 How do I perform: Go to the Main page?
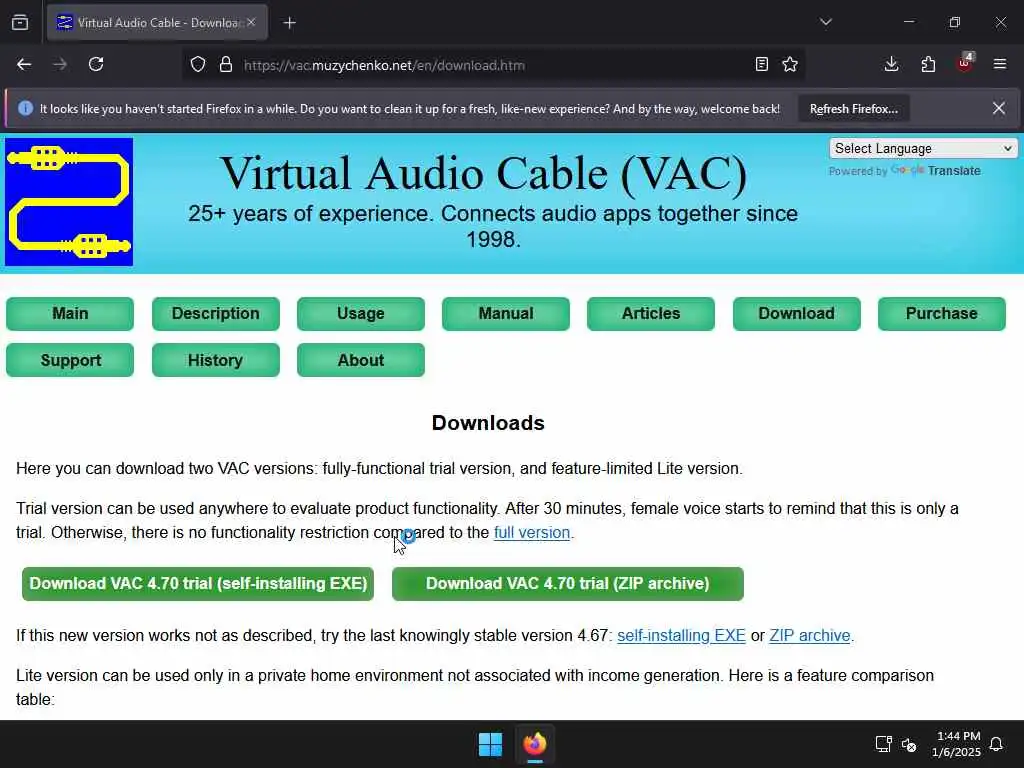[70, 313]
